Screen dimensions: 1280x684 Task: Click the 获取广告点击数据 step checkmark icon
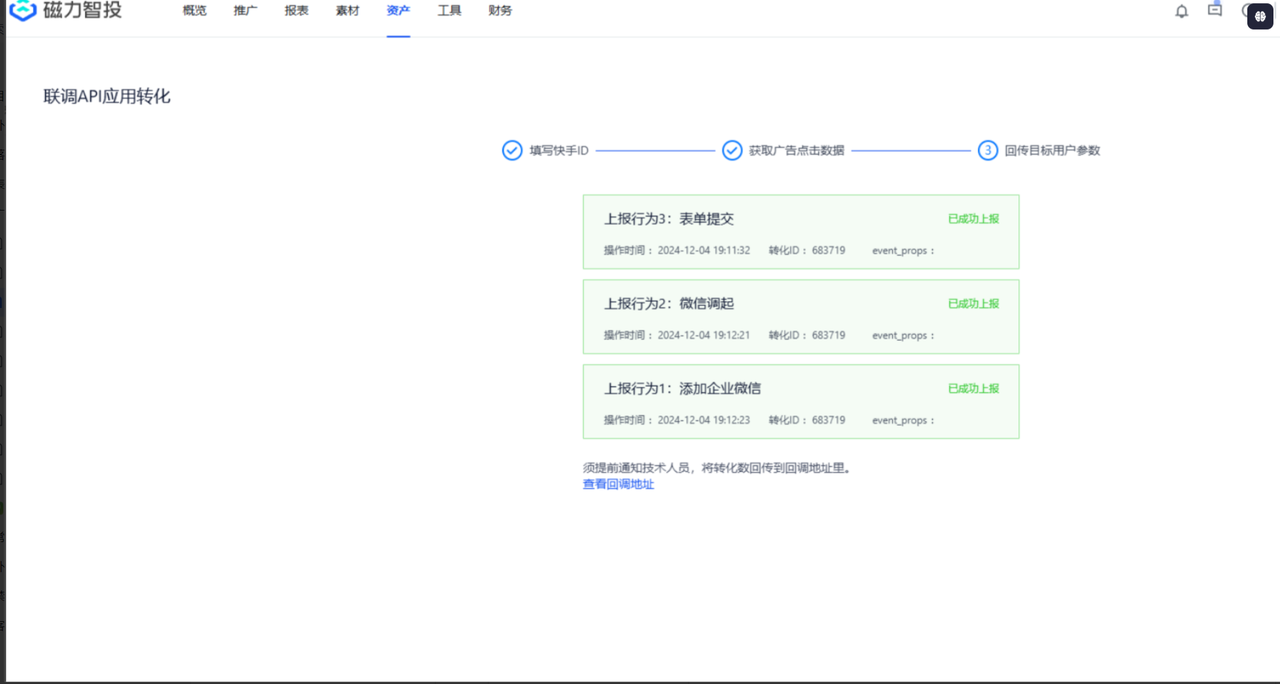pyautogui.click(x=732, y=150)
